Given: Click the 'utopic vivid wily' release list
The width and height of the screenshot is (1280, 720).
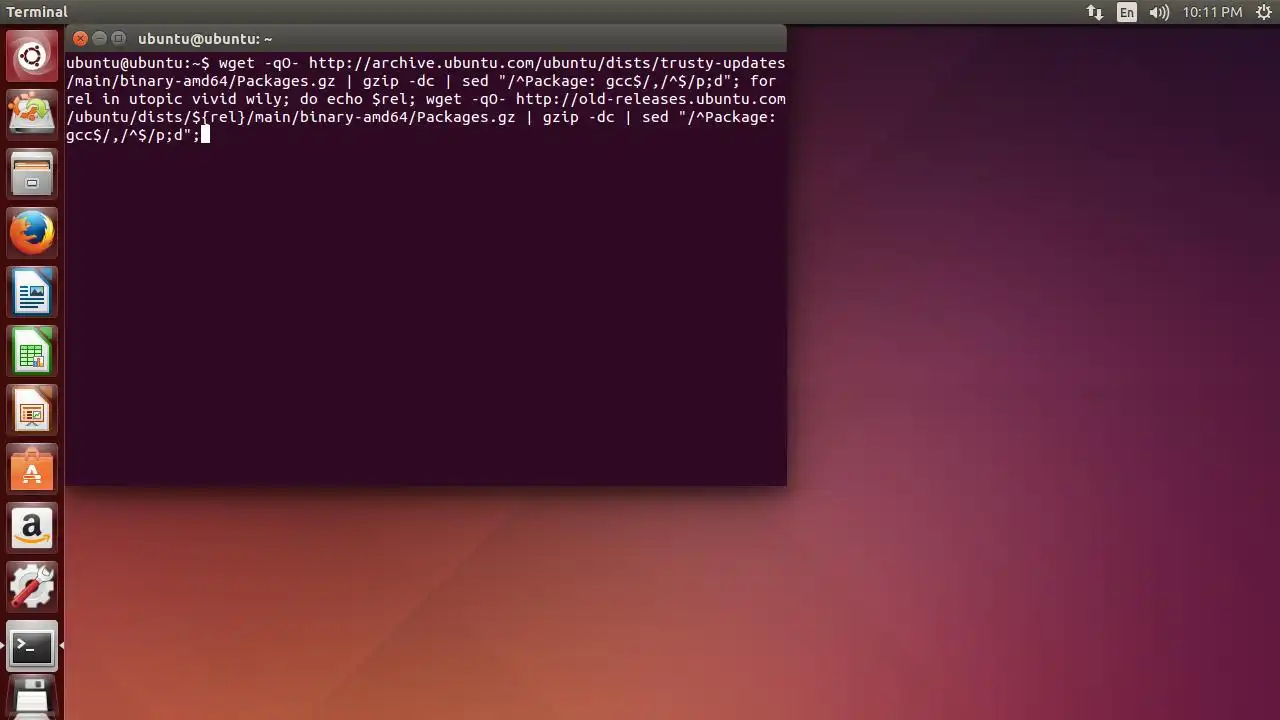Looking at the screenshot, I should click(205, 99).
